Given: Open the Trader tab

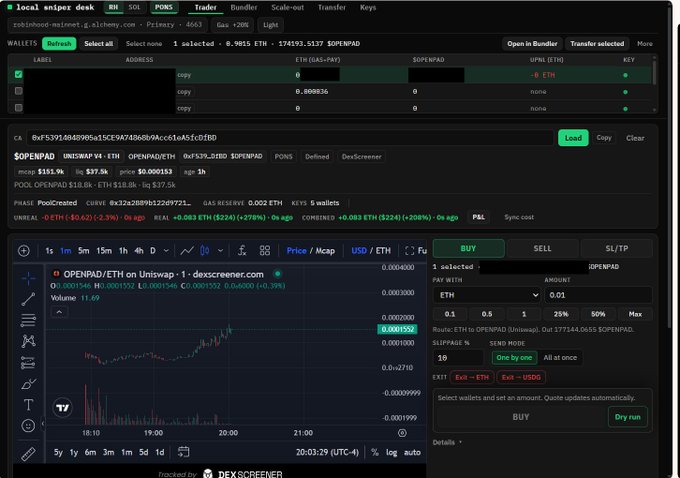Looking at the screenshot, I should [206, 7].
